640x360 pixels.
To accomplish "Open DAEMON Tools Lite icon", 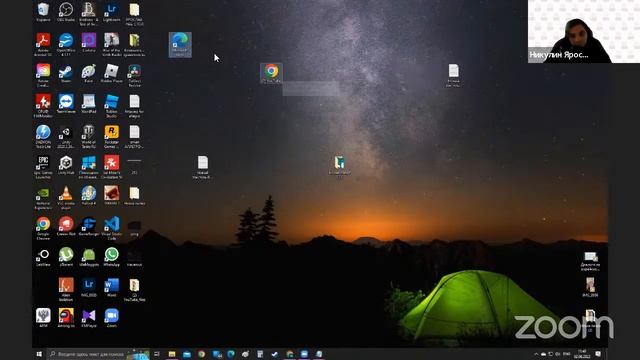I will [x=43, y=136].
